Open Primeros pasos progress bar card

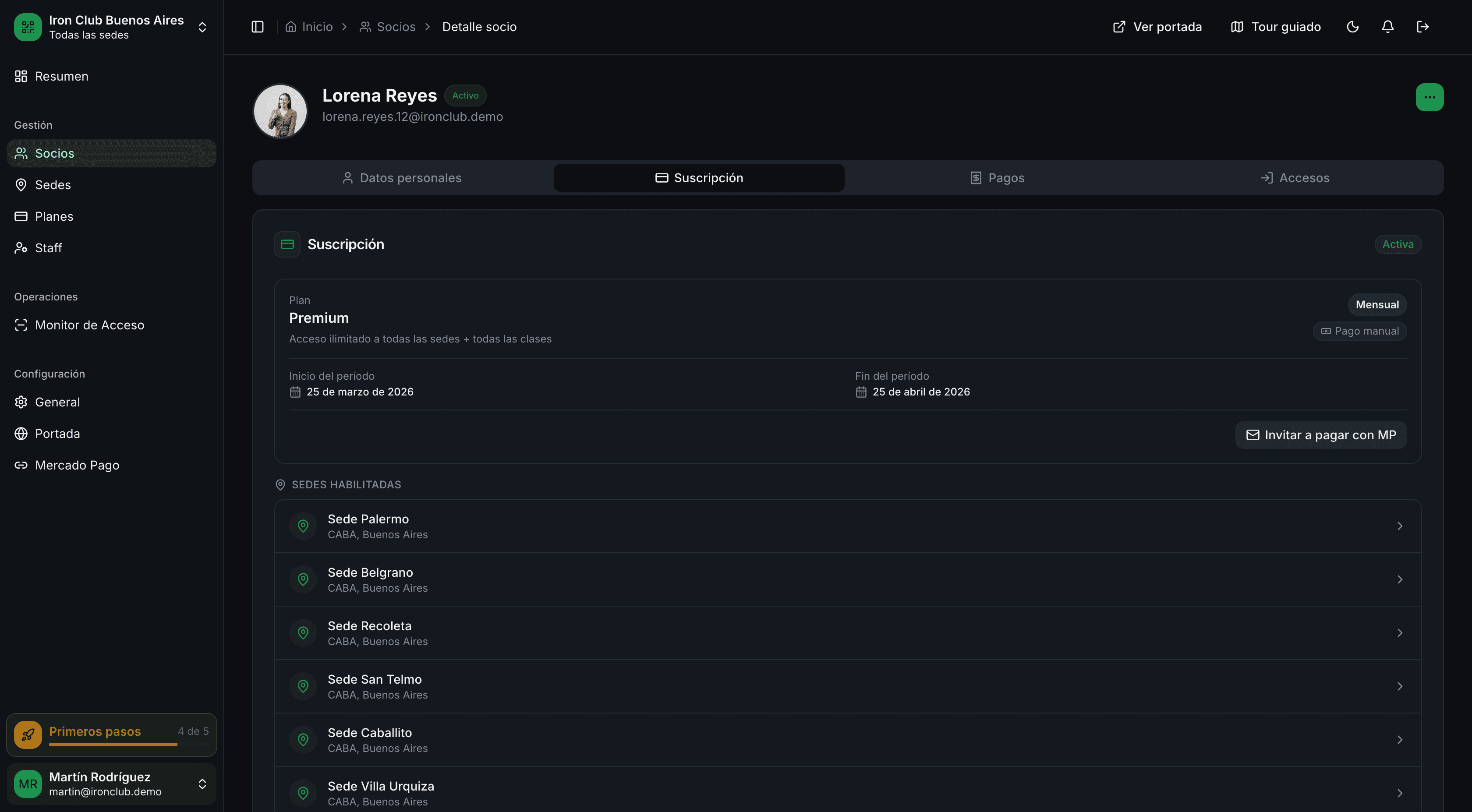tap(111, 734)
